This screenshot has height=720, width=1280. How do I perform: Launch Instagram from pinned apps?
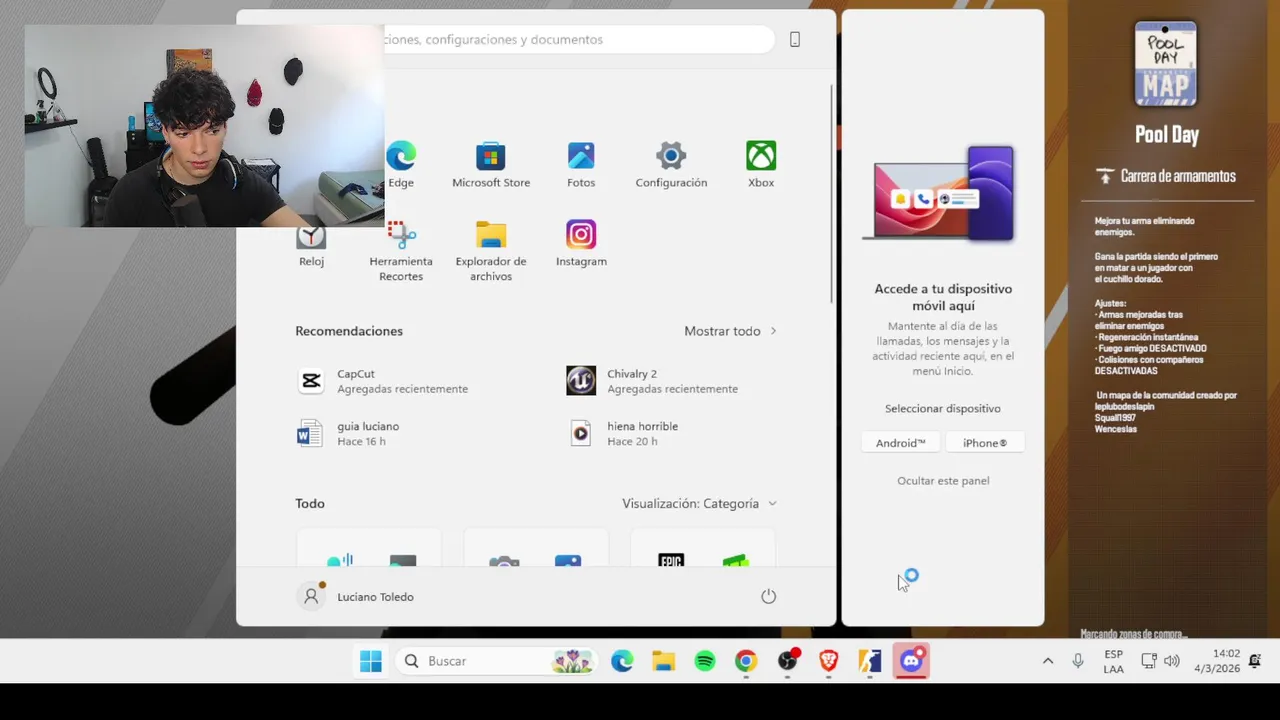(x=581, y=243)
